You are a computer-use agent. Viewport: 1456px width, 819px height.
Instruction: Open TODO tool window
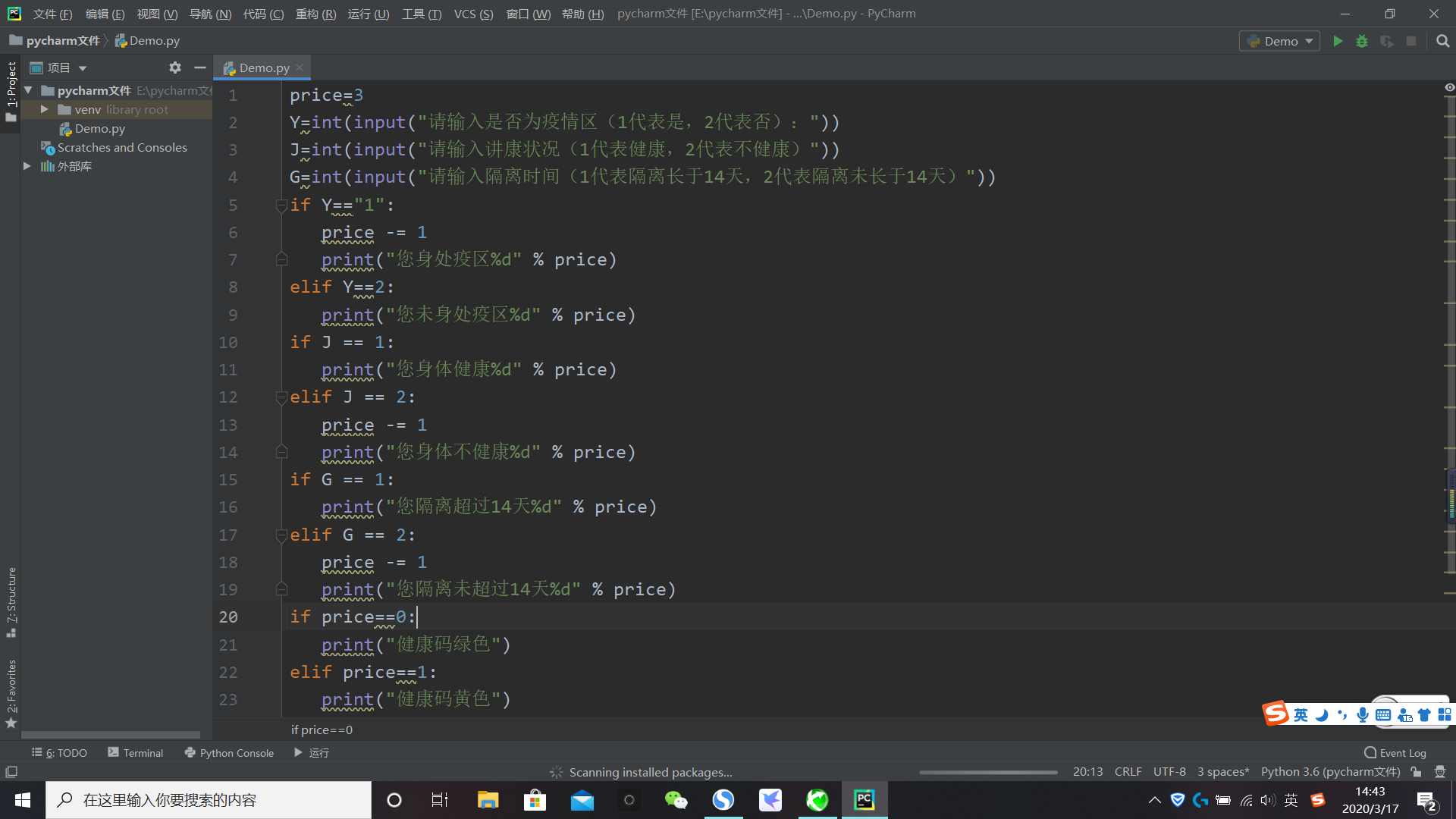59,753
